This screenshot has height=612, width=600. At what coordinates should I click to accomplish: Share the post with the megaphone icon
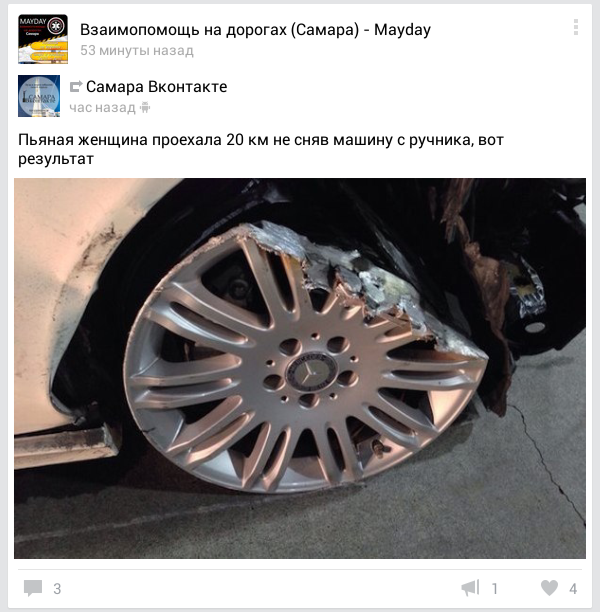(x=470, y=588)
